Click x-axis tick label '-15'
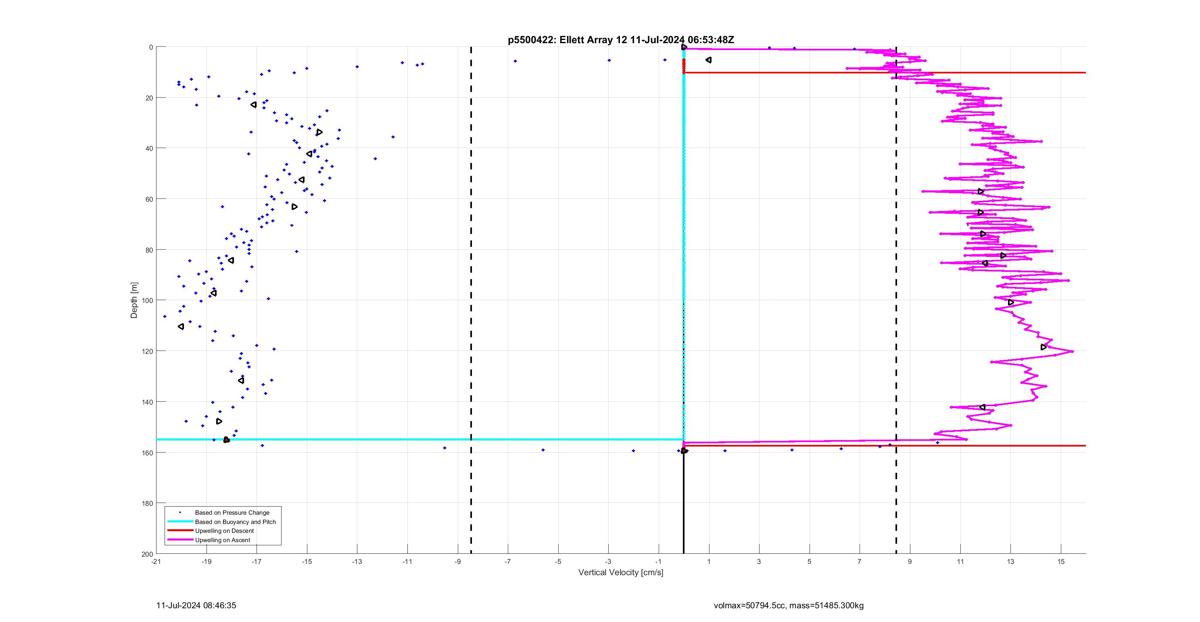The height and width of the screenshot is (622, 1200). tap(307, 562)
